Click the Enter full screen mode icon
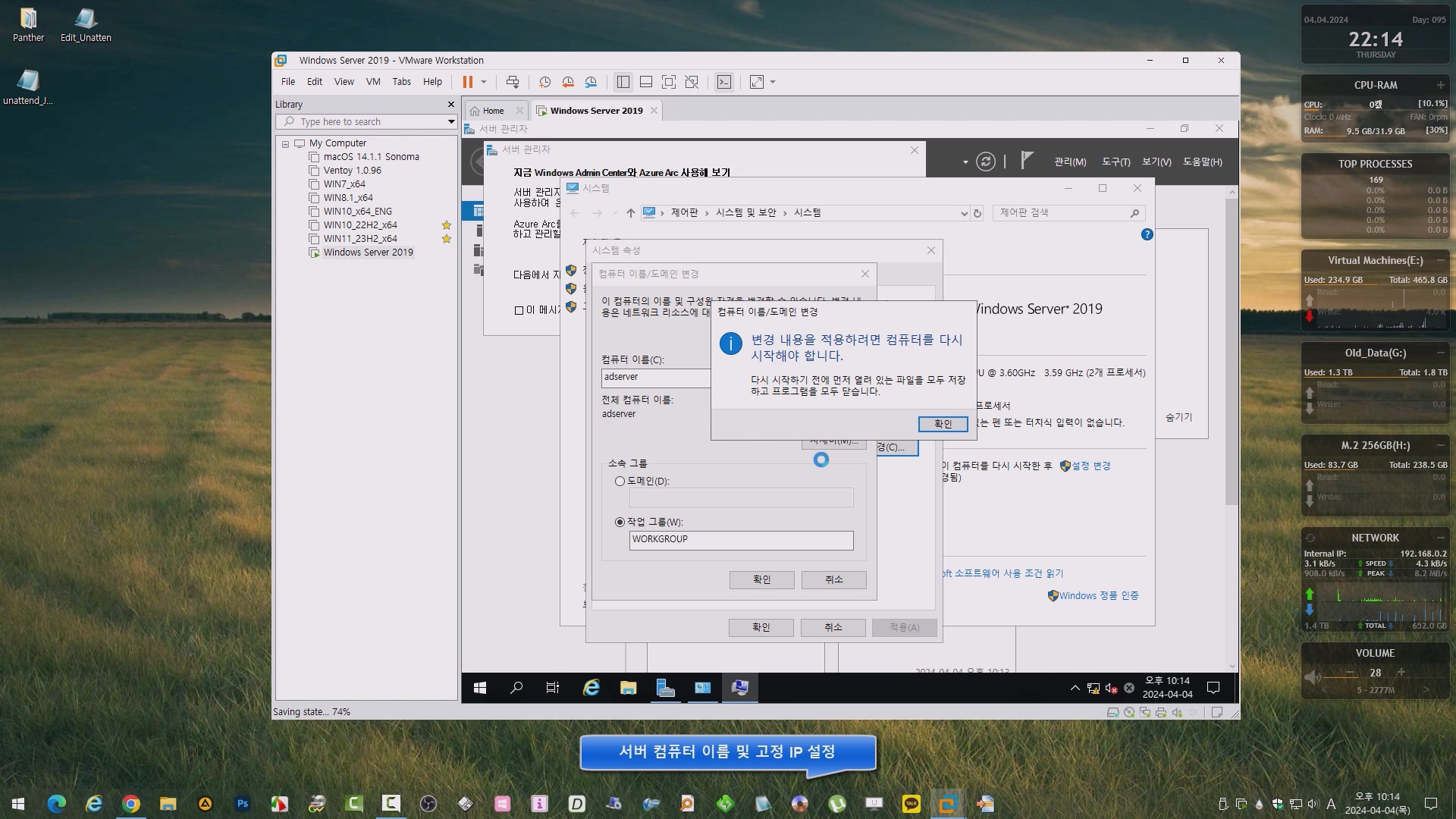Viewport: 1456px width, 819px height. [669, 82]
